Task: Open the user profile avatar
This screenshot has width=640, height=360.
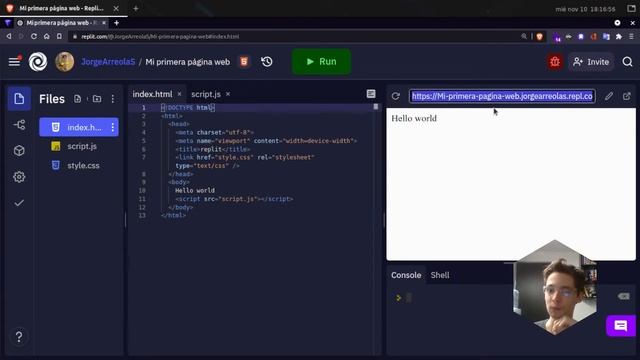Action: pyautogui.click(x=64, y=62)
